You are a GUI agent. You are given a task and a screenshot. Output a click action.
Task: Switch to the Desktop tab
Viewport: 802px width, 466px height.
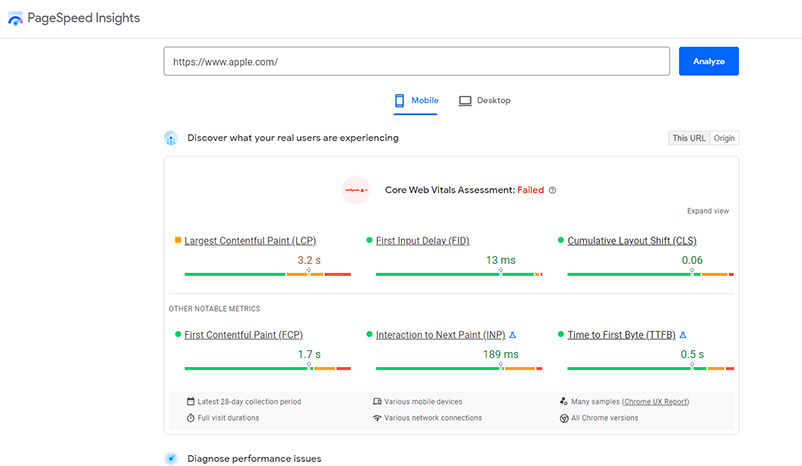(x=484, y=101)
